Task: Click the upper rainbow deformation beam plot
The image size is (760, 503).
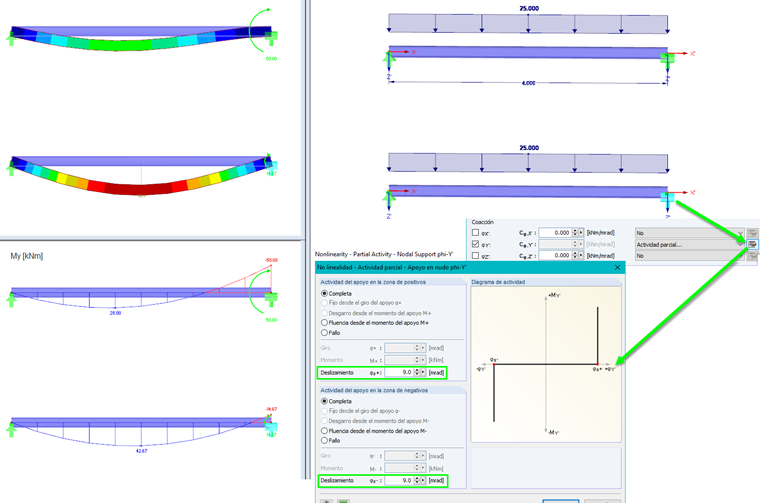Action: (141, 38)
